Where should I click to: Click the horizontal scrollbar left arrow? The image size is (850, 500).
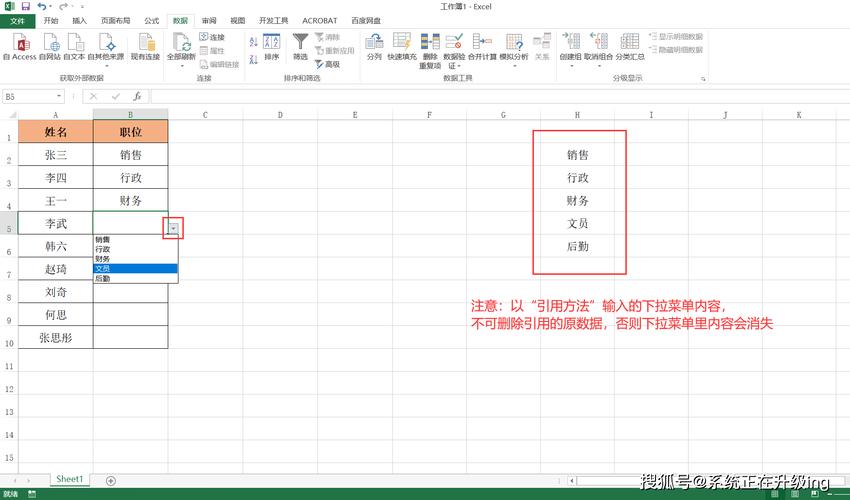(572, 480)
